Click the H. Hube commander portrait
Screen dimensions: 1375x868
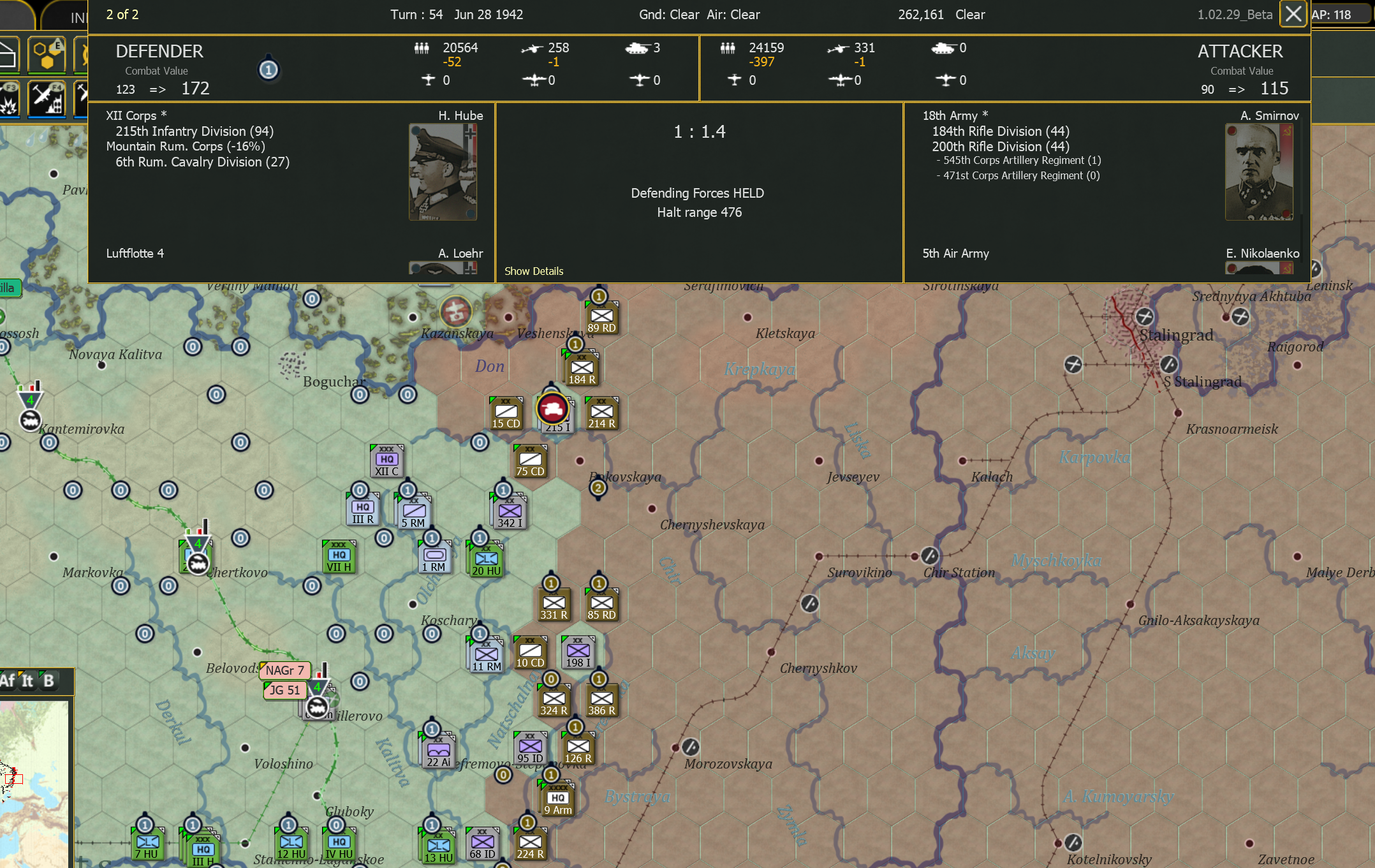click(x=443, y=172)
